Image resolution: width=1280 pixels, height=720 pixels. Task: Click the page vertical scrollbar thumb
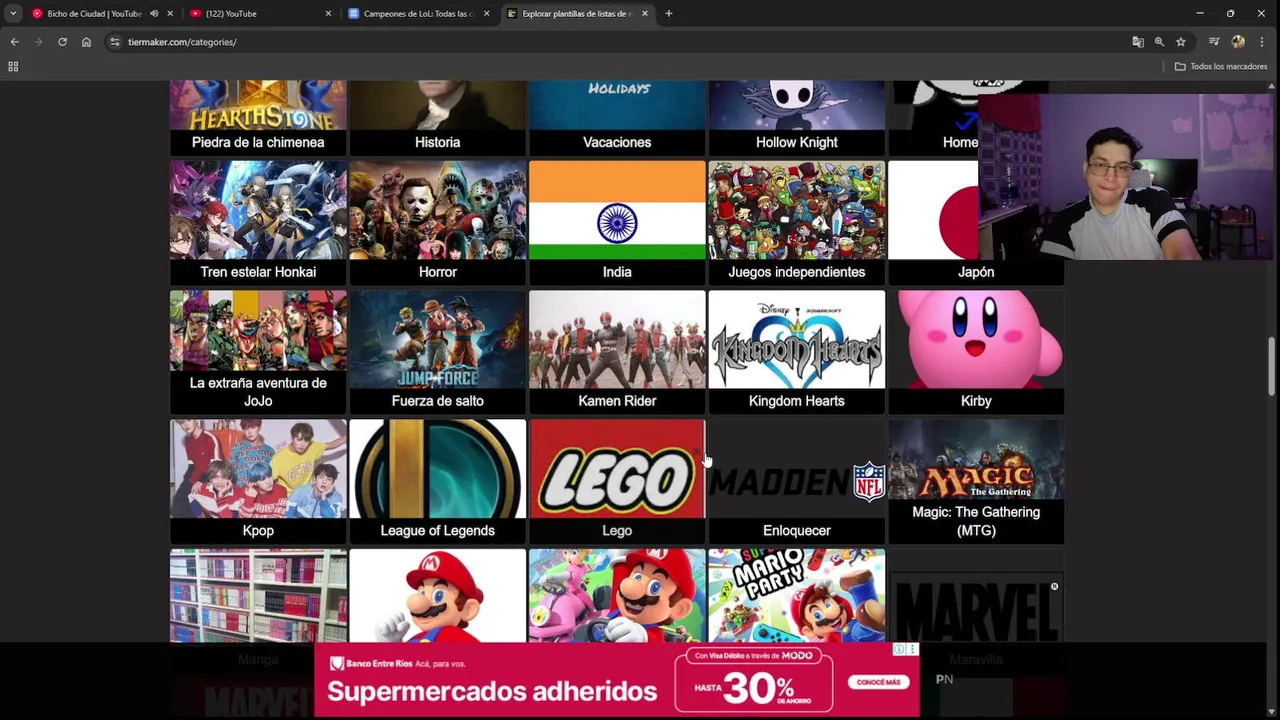pyautogui.click(x=1272, y=366)
